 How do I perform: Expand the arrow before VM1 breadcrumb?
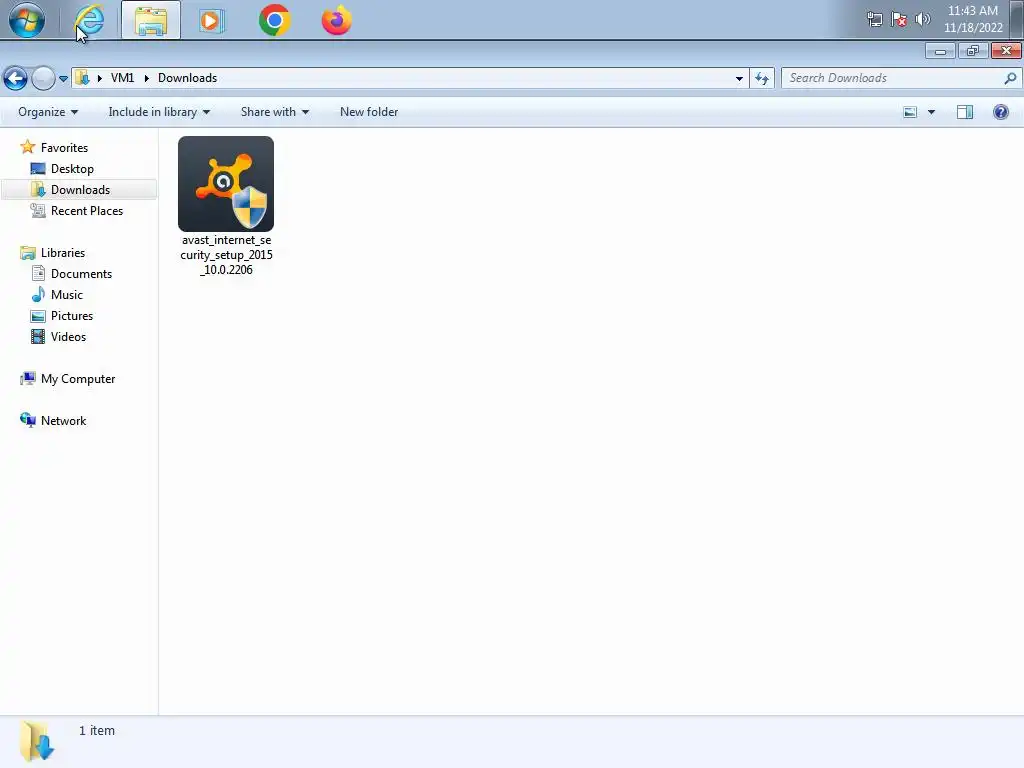100,78
